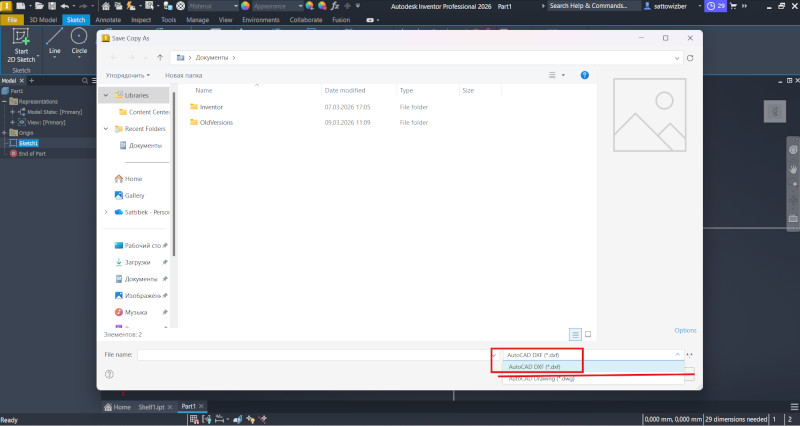Switch to the Annotate ribbon tab
The width and height of the screenshot is (800, 426).
(108, 20)
